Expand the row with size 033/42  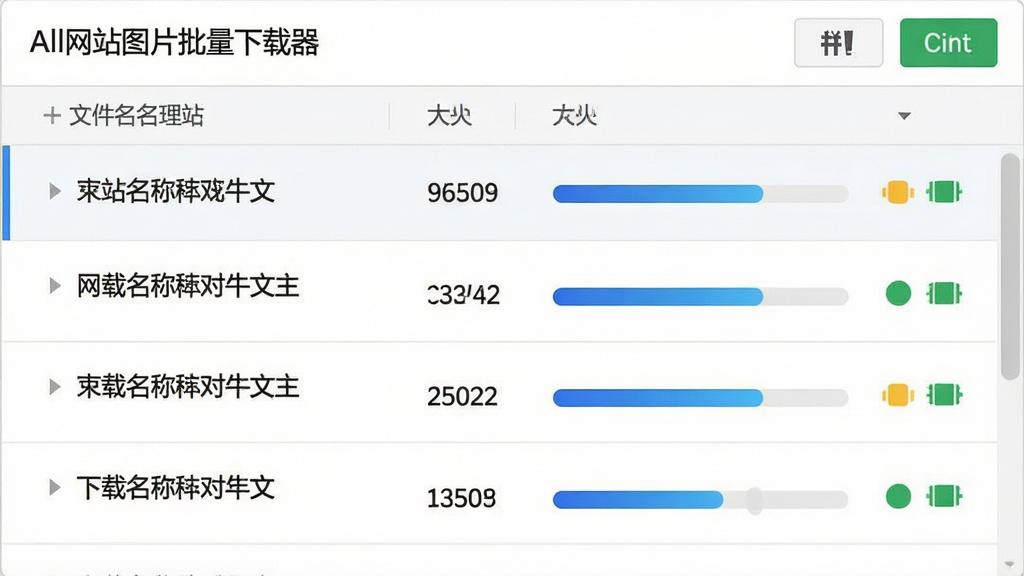[55, 285]
